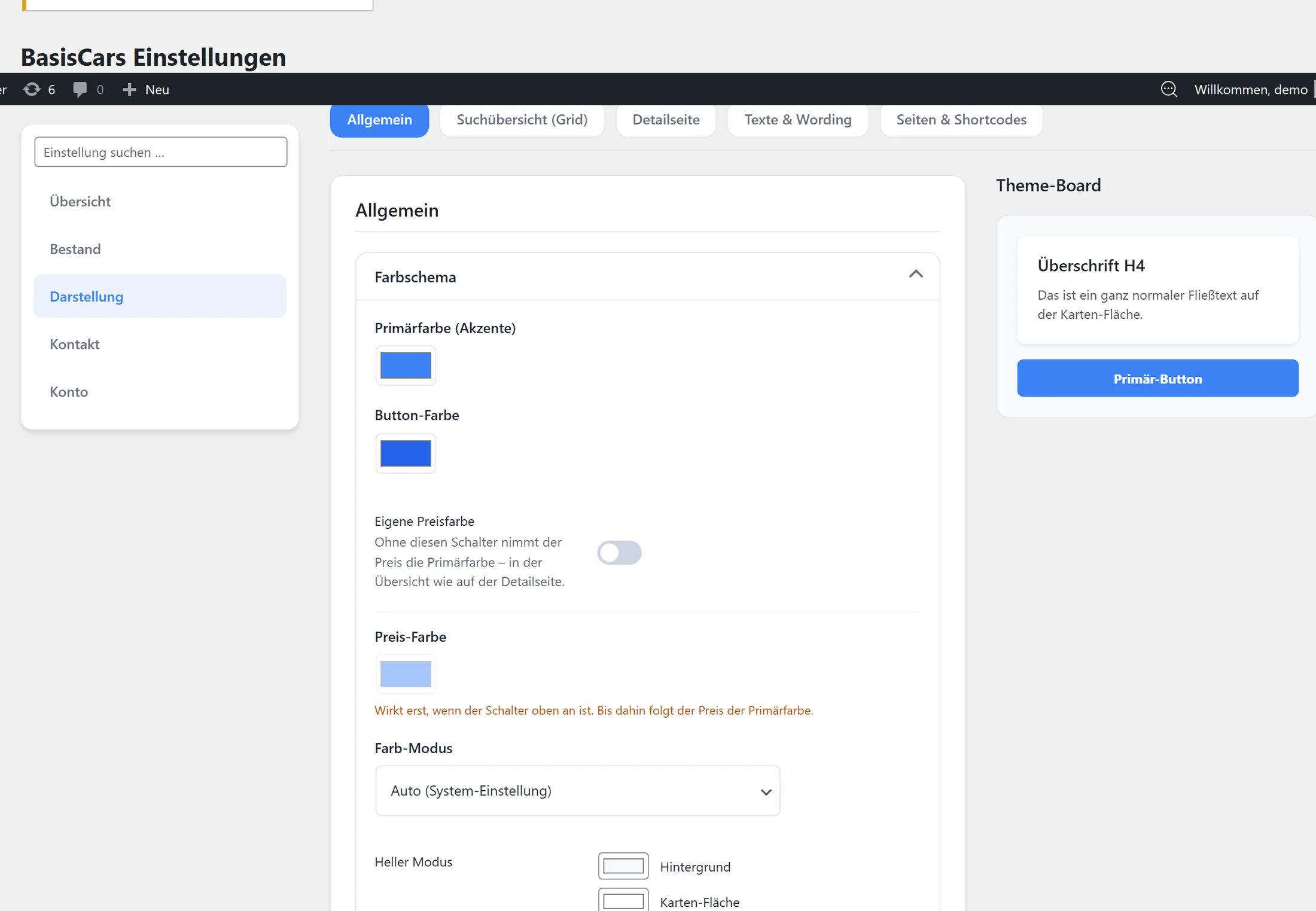Select the Detailseite tab
Image resolution: width=1316 pixels, height=911 pixels.
coord(666,120)
